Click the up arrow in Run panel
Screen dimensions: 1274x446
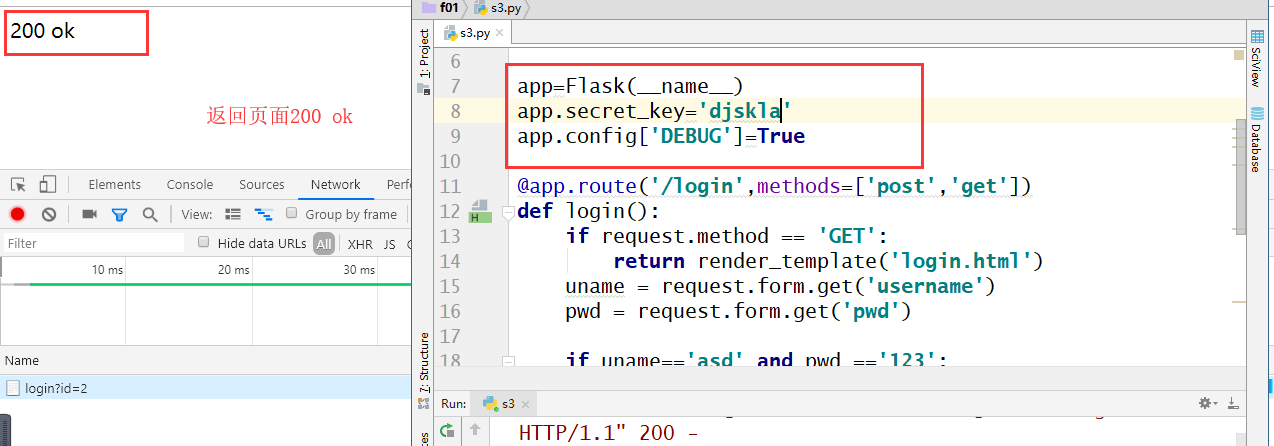click(475, 431)
